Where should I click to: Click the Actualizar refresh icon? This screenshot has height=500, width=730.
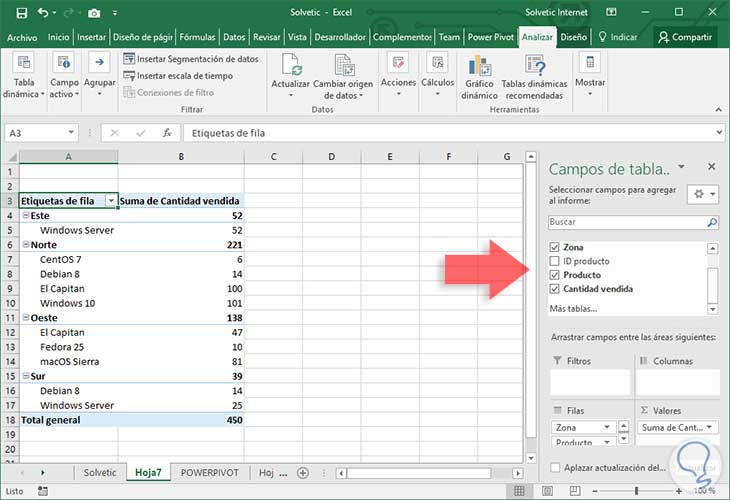[291, 66]
